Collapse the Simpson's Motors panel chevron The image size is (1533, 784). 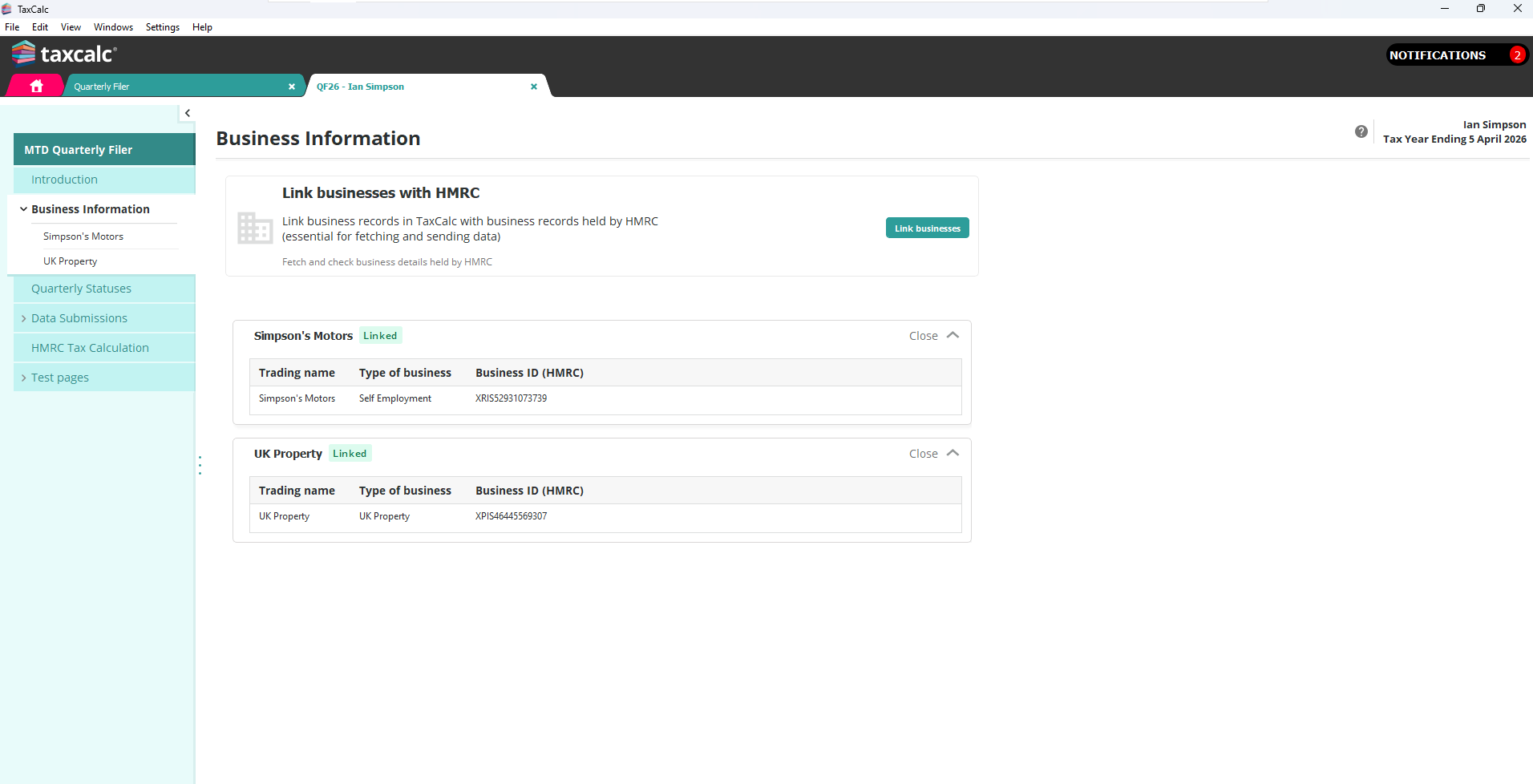[953, 335]
